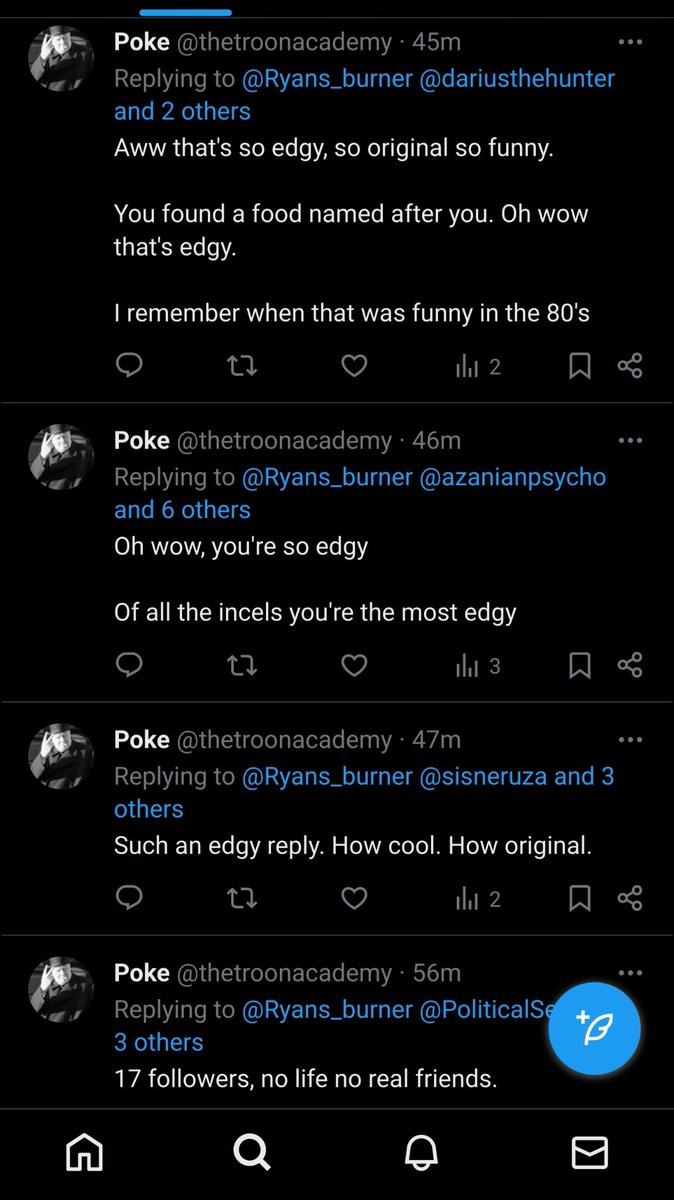Open more options on the 45m tweet
This screenshot has height=1200, width=674.
pyautogui.click(x=630, y=43)
